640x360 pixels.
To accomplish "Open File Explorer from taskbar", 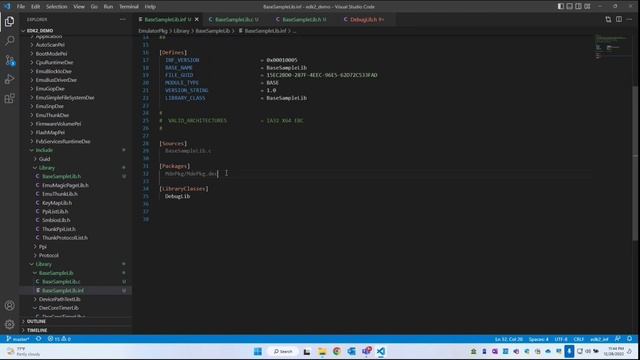I will (x=322, y=351).
